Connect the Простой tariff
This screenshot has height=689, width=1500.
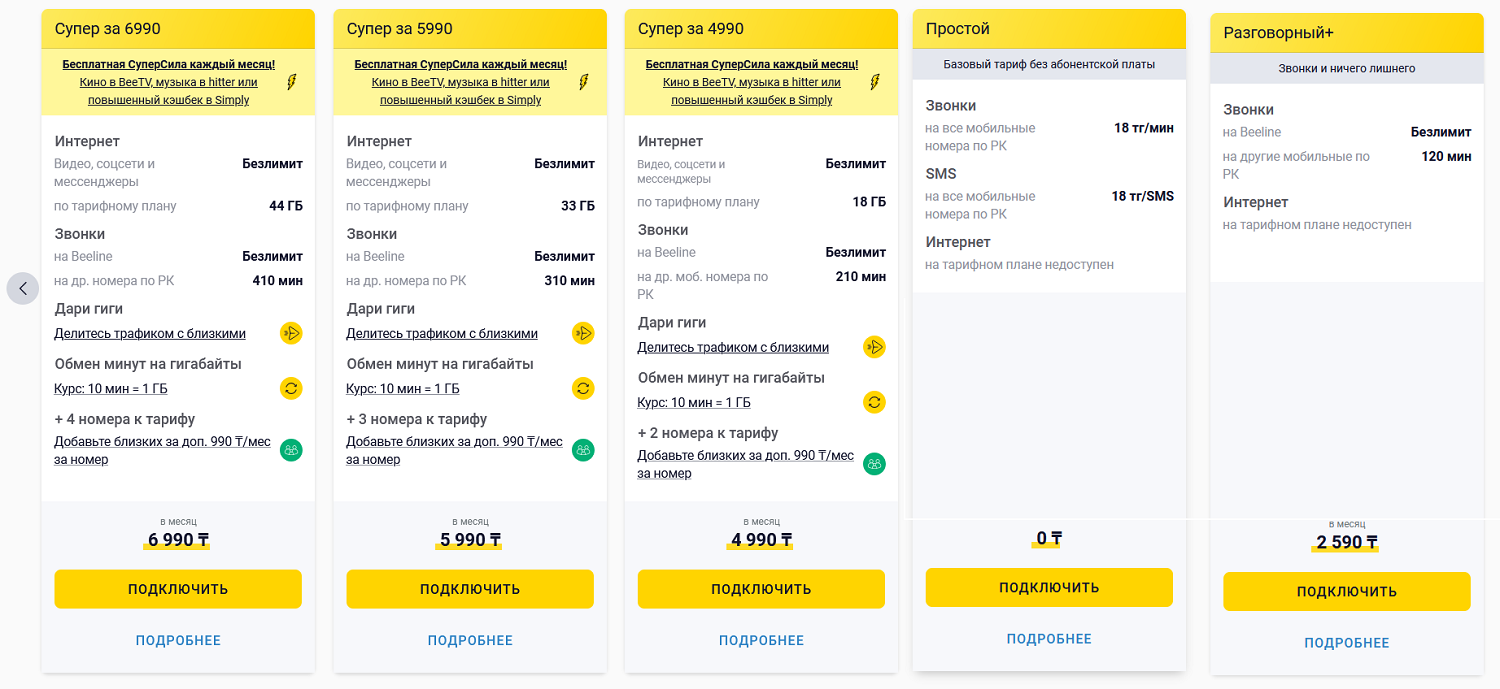tap(1049, 587)
